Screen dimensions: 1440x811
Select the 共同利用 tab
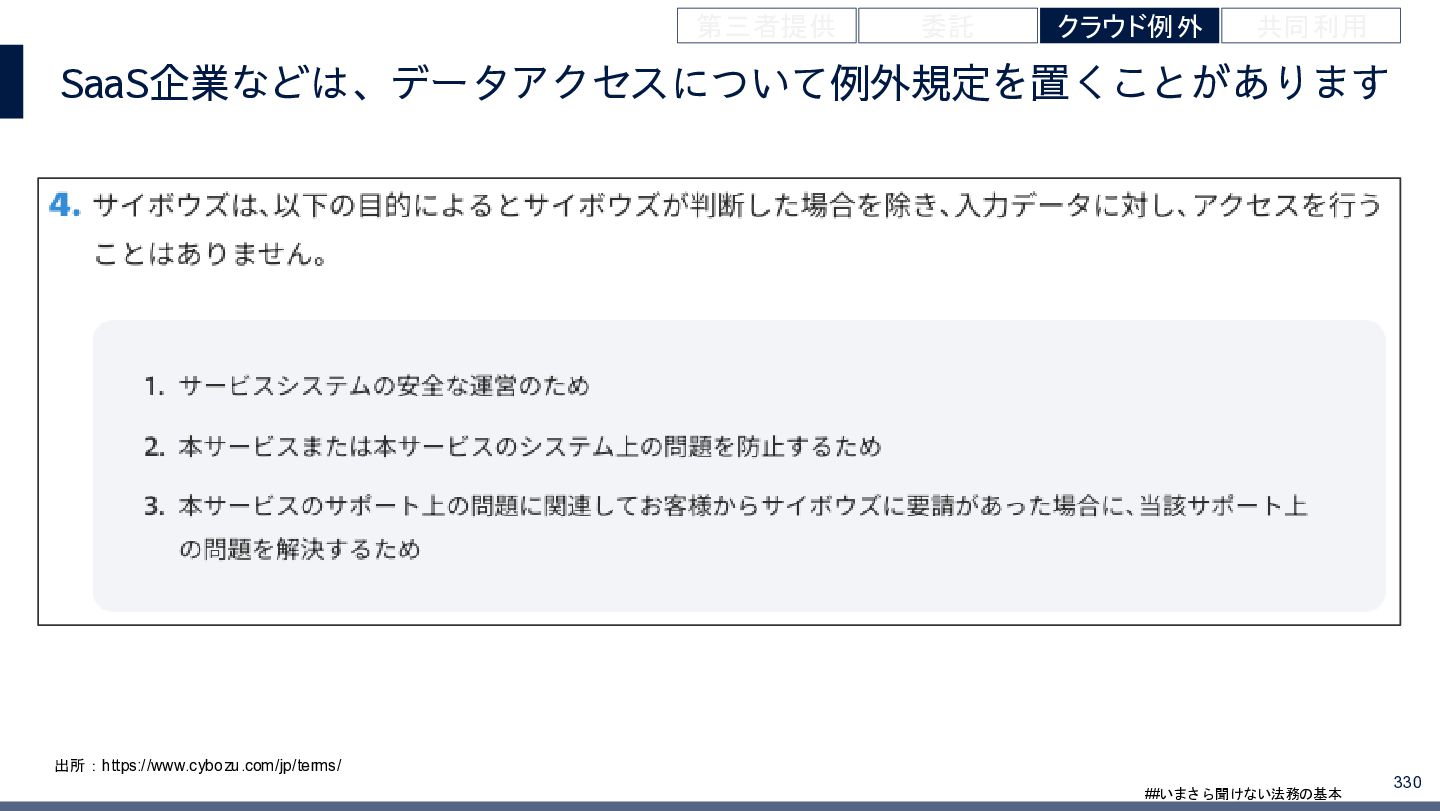tap(1311, 26)
